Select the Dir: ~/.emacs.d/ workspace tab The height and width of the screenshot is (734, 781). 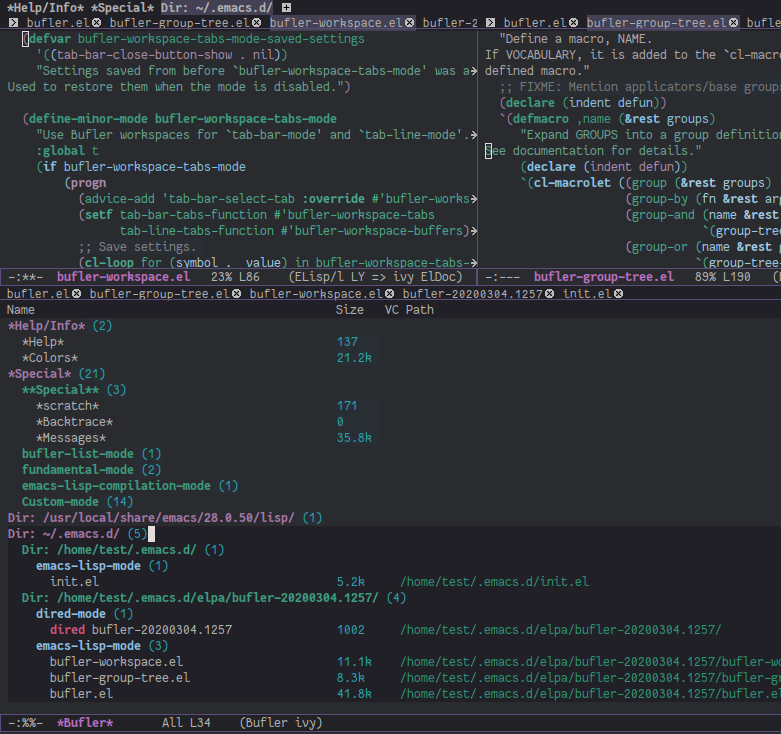pyautogui.click(x=217, y=7)
